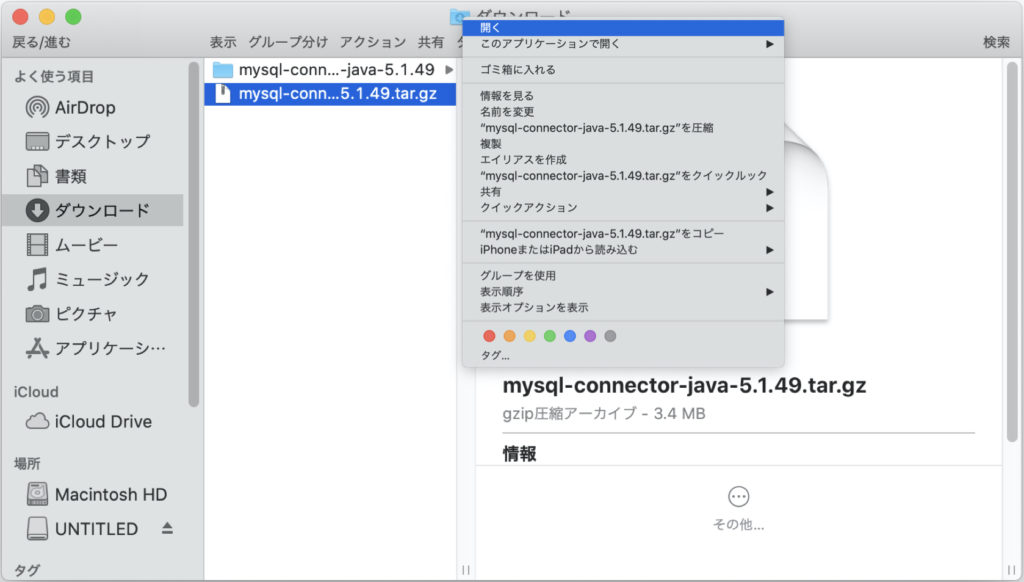Expand このアプリケーションで開く submenu
Image resolution: width=1024 pixels, height=582 pixels.
[770, 44]
